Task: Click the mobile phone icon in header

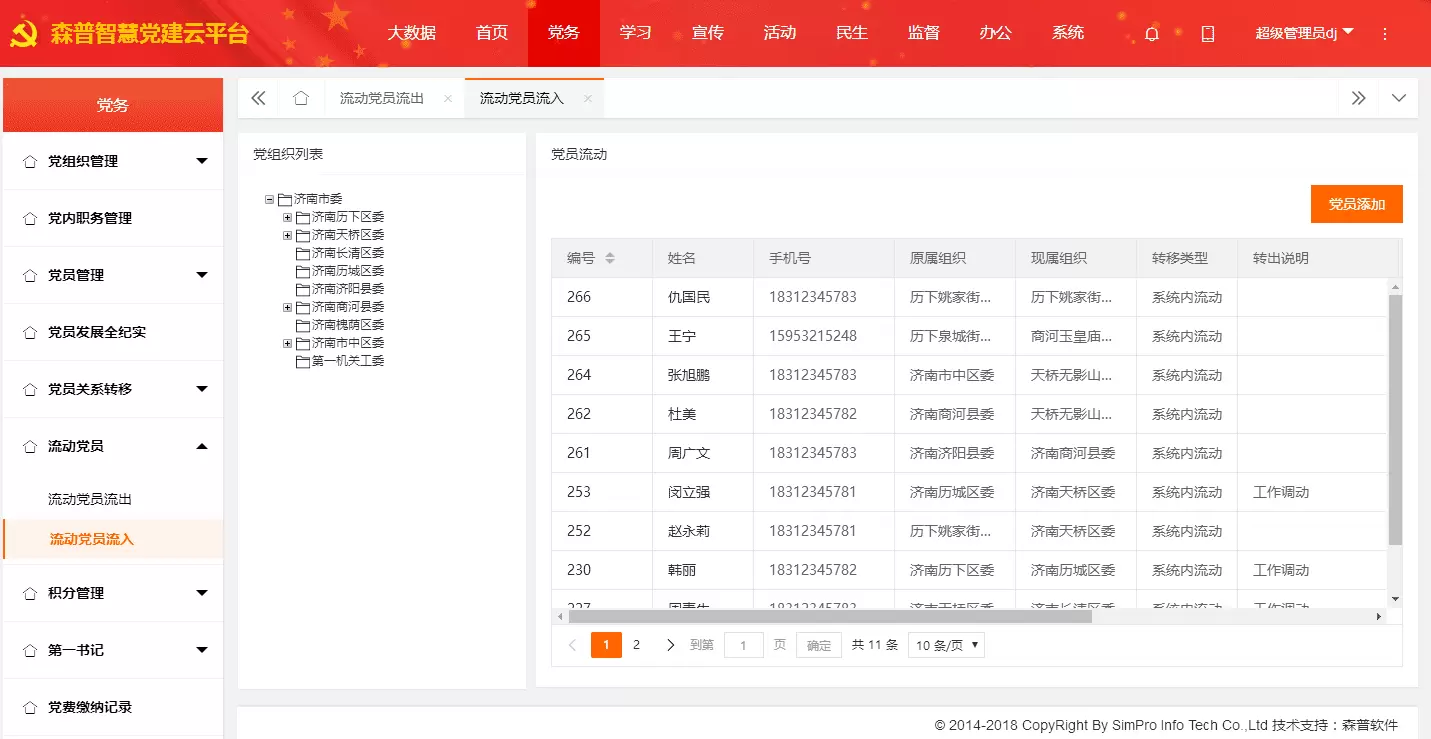Action: pos(1208,33)
